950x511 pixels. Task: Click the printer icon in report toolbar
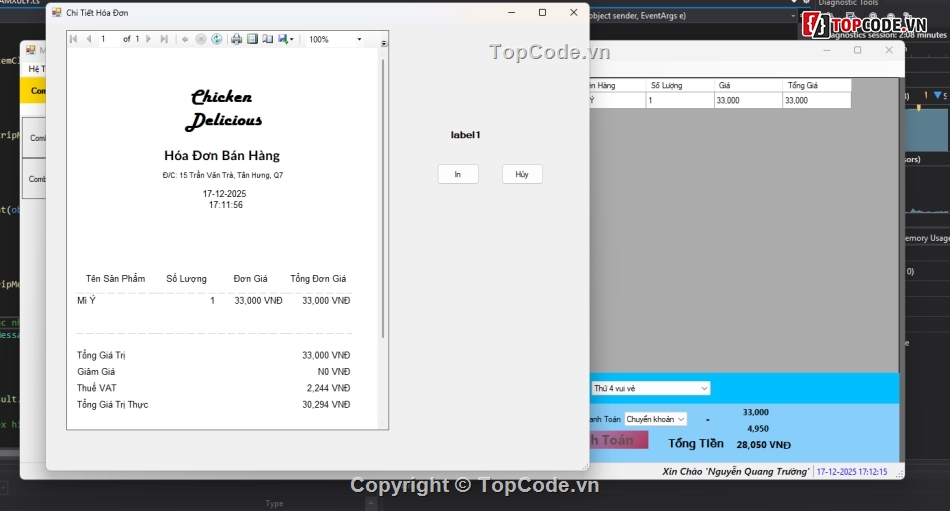[236, 39]
